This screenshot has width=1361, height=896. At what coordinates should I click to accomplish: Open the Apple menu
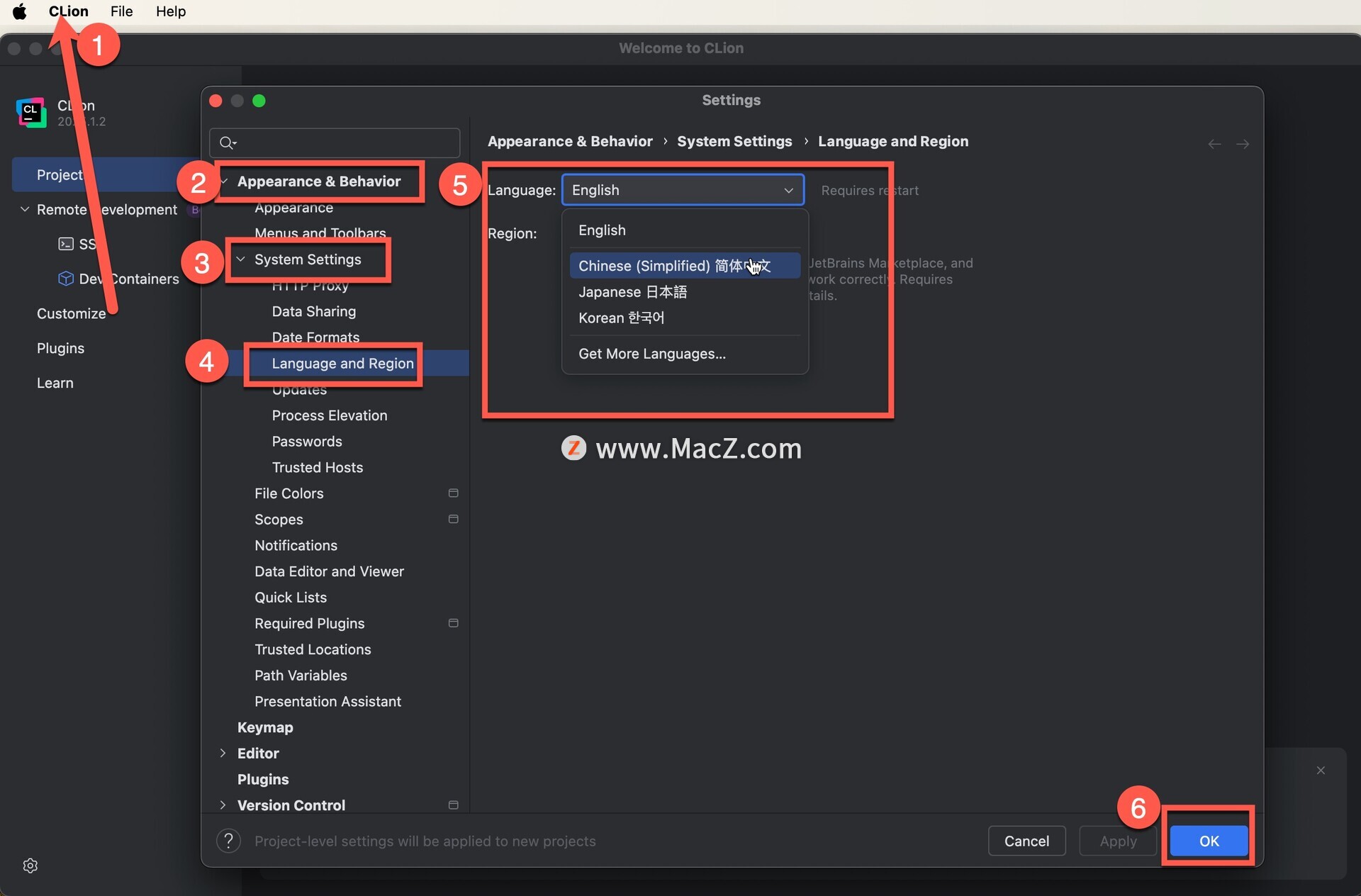click(20, 11)
